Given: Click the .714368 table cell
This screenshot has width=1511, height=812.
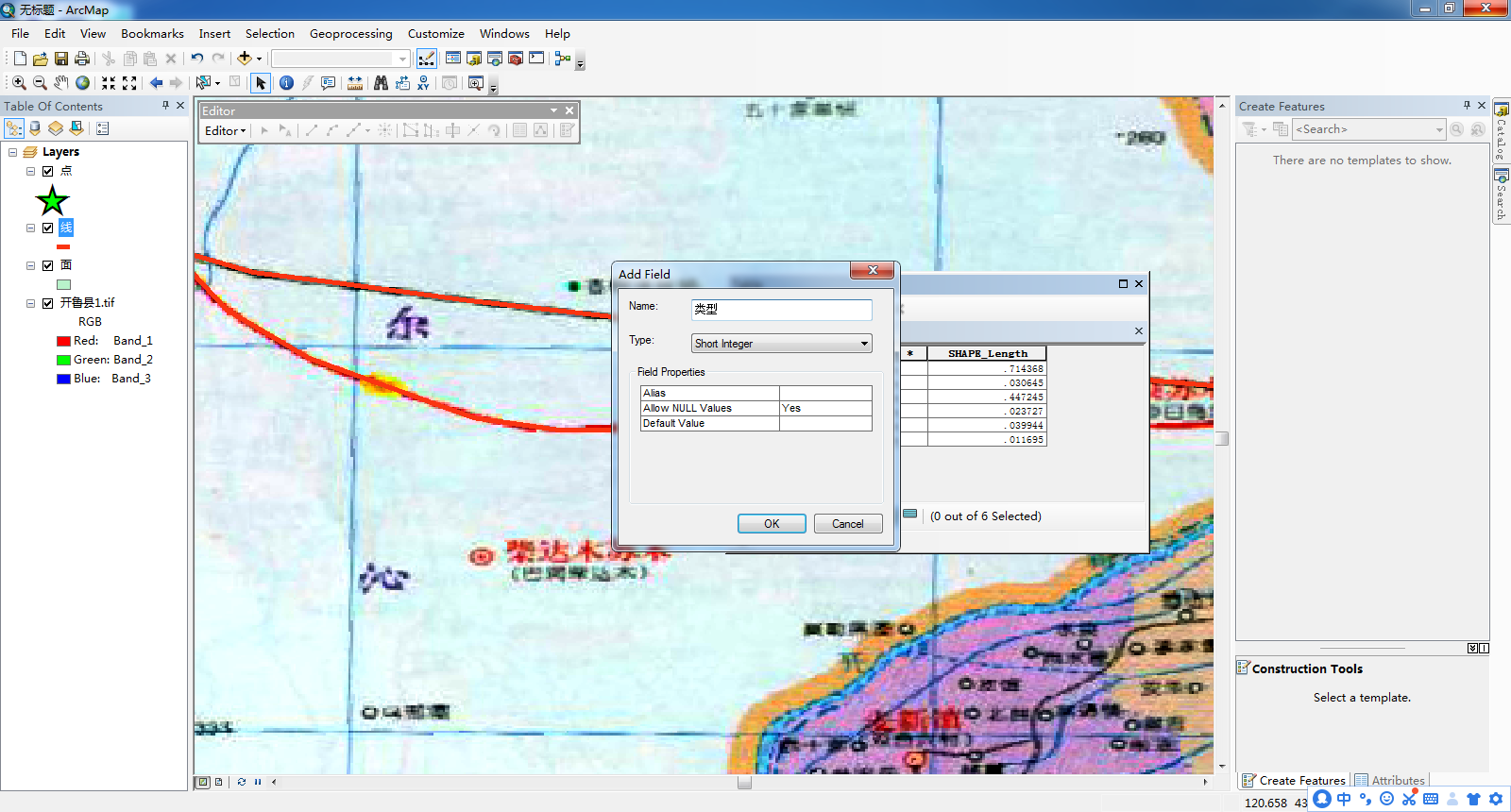Looking at the screenshot, I should (x=987, y=369).
